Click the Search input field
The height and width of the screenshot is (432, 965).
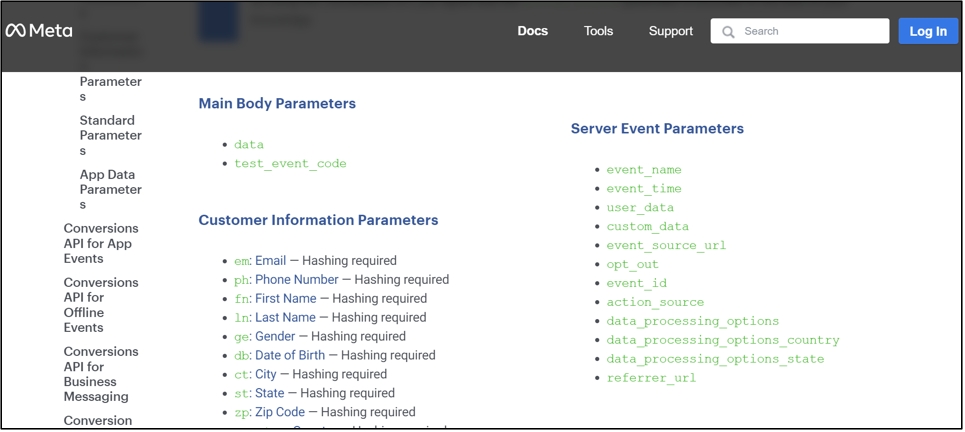[x=810, y=31]
